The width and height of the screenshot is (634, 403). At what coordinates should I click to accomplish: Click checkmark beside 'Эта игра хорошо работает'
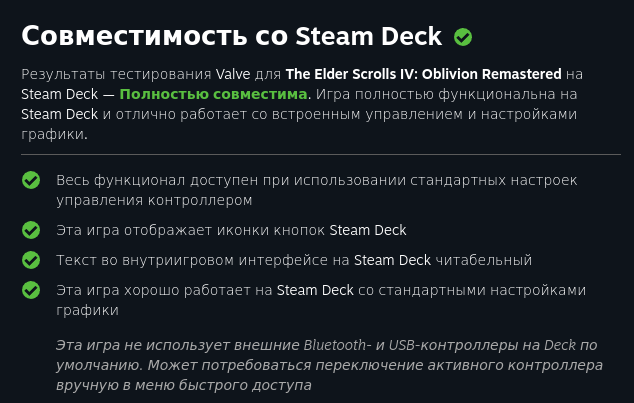pos(31,290)
